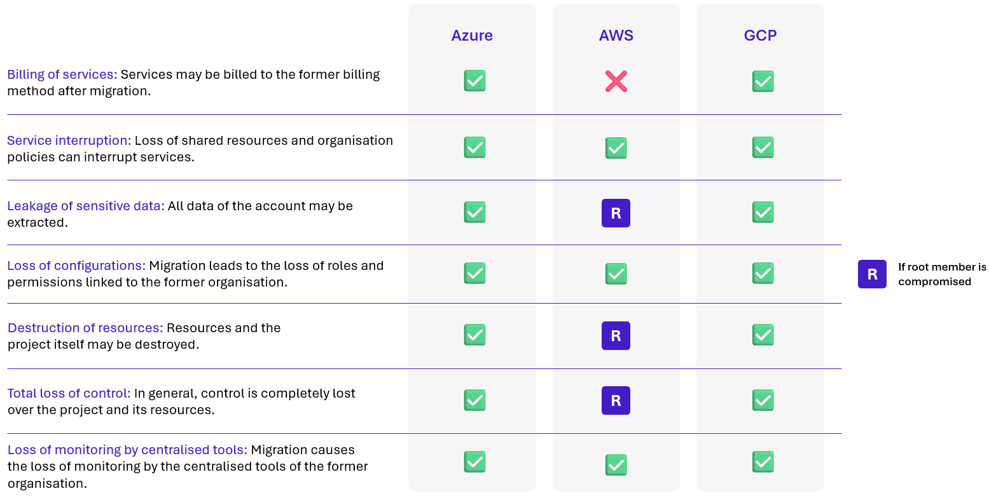This screenshot has width=989, height=498.
Task: Click 'If root member is compromised' legend text
Action: pos(941,274)
